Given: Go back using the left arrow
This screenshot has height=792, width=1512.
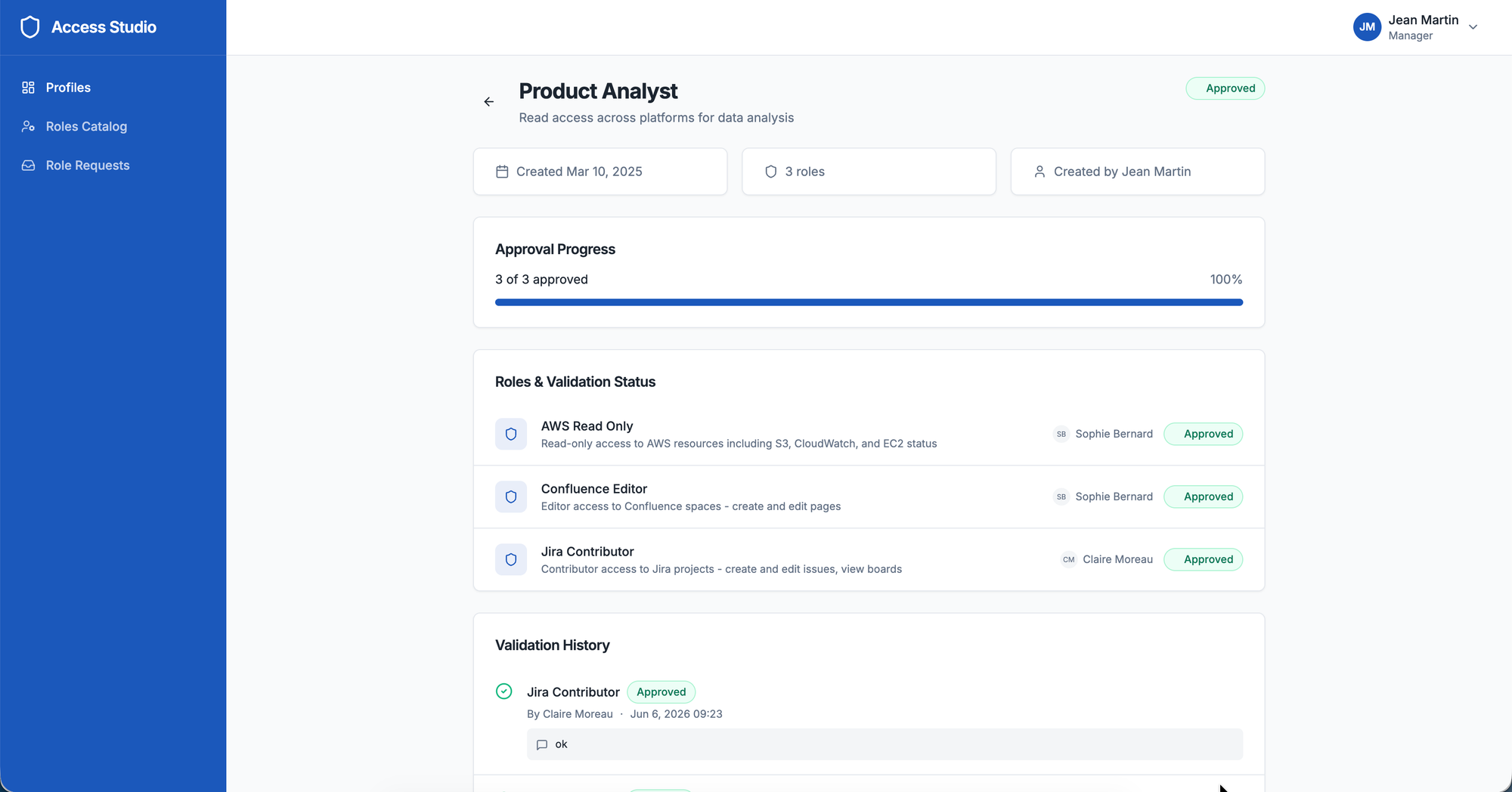Looking at the screenshot, I should (x=489, y=102).
